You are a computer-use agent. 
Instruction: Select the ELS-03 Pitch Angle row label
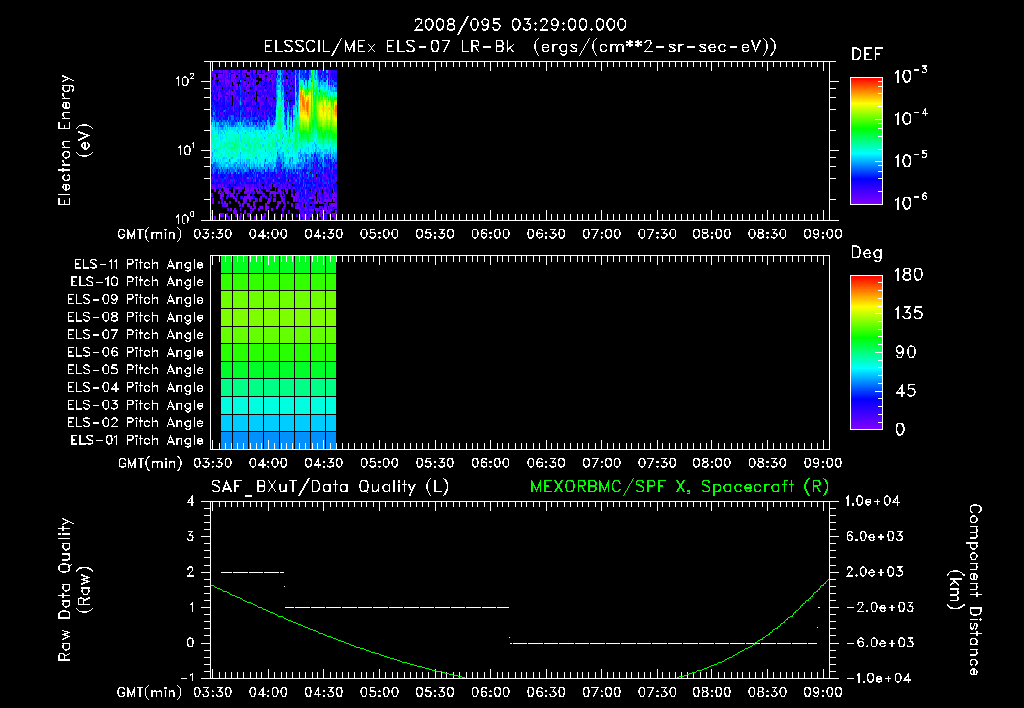[x=135, y=405]
